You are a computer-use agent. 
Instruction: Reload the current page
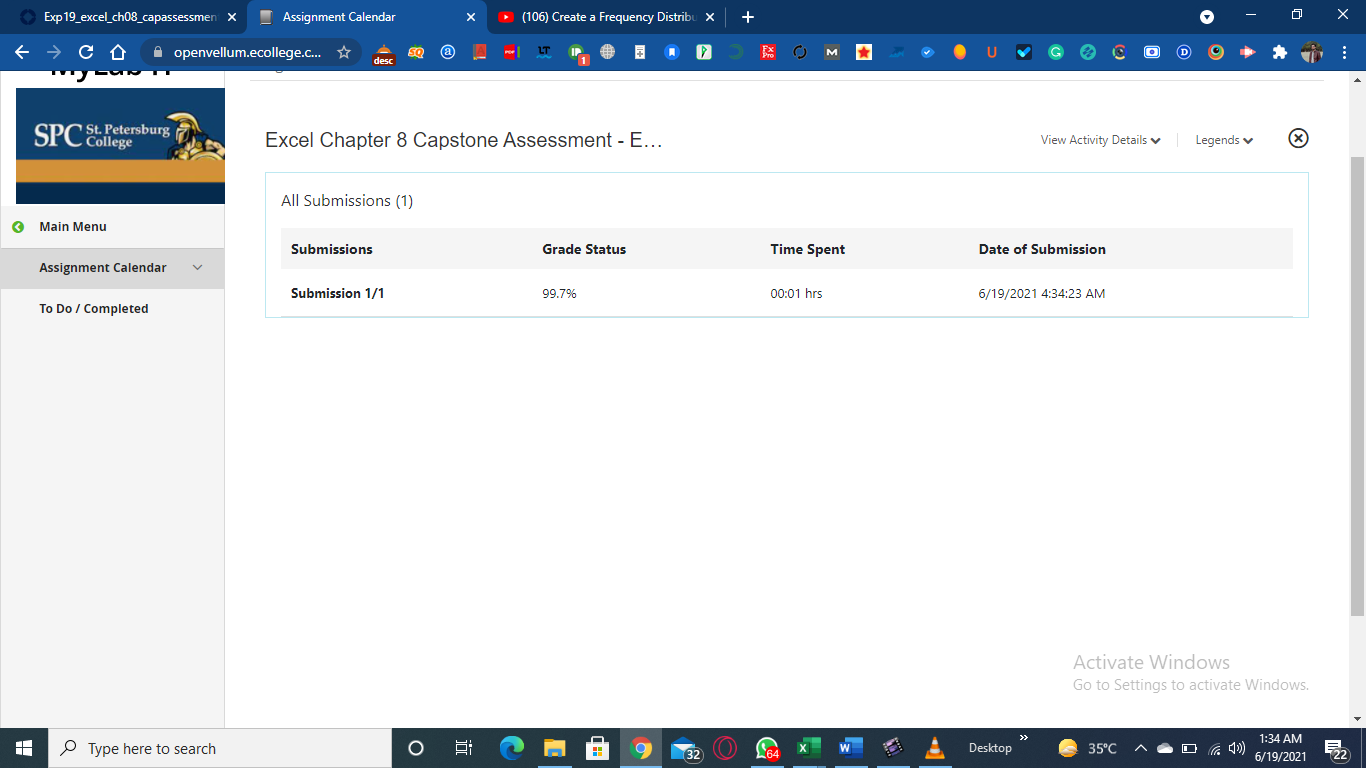click(x=86, y=52)
